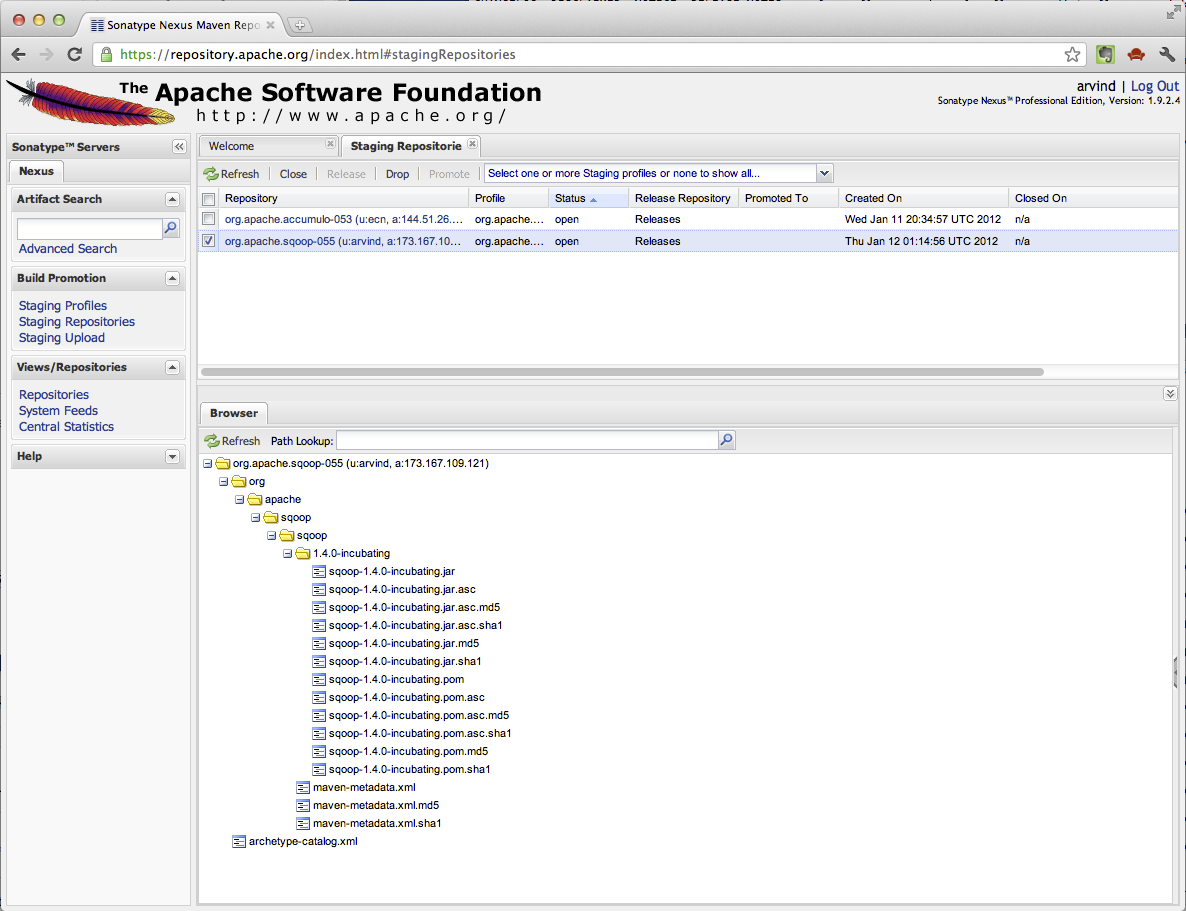
Task: Click the Close repository button
Action: (293, 174)
